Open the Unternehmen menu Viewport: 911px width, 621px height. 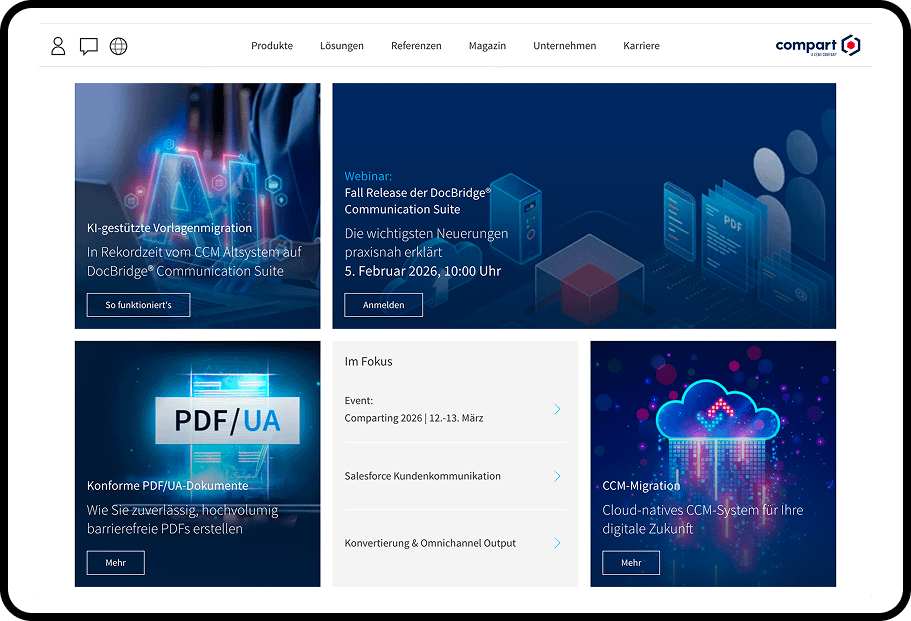coord(565,45)
